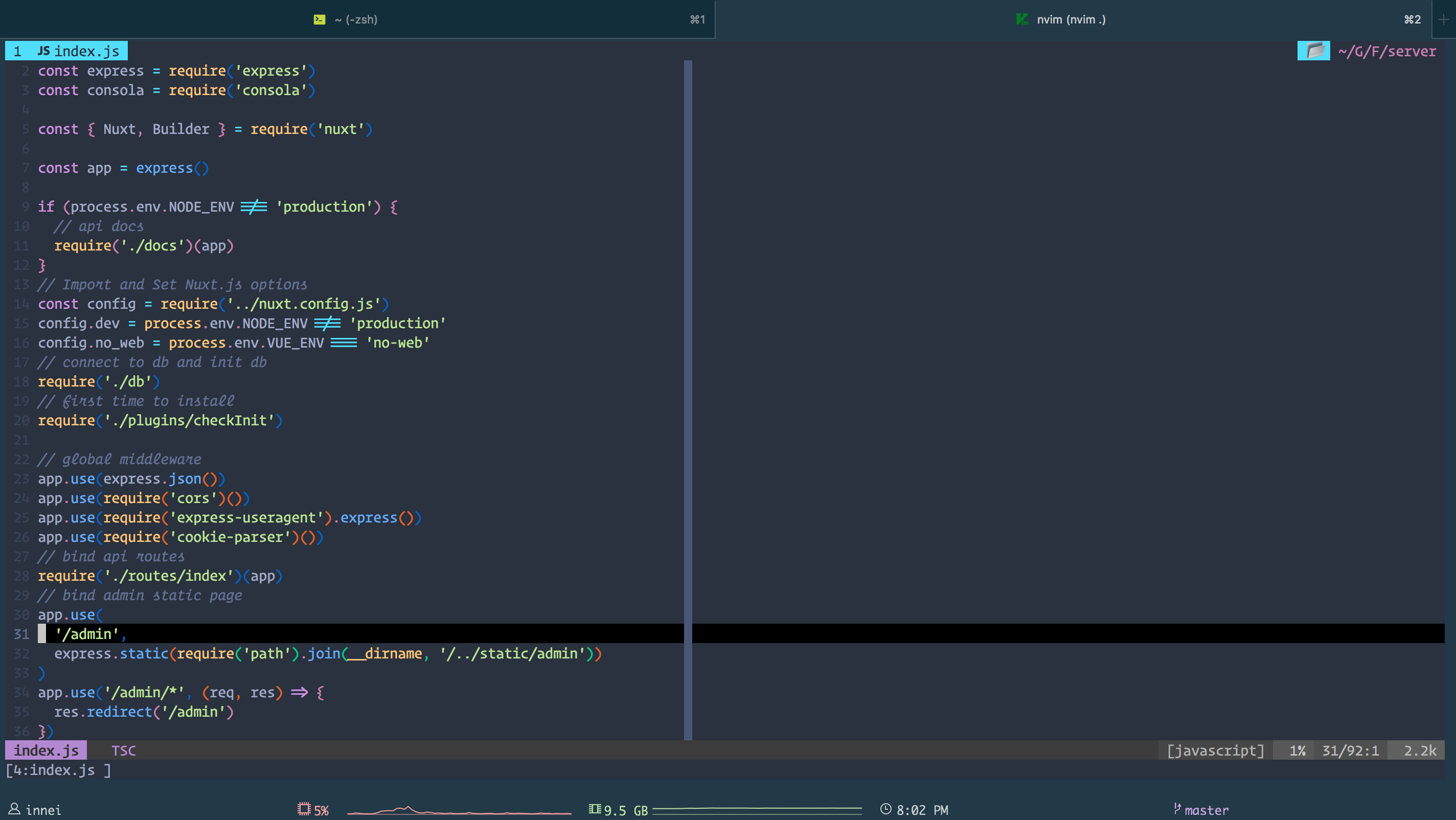
Task: Place cursor on line 9 if statement
Action: click(47, 207)
